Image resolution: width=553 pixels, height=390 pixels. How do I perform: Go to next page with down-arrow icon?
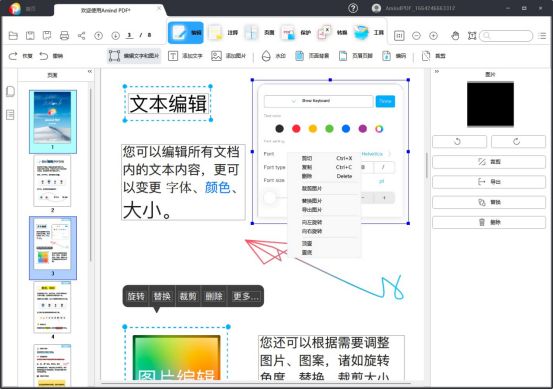click(115, 35)
